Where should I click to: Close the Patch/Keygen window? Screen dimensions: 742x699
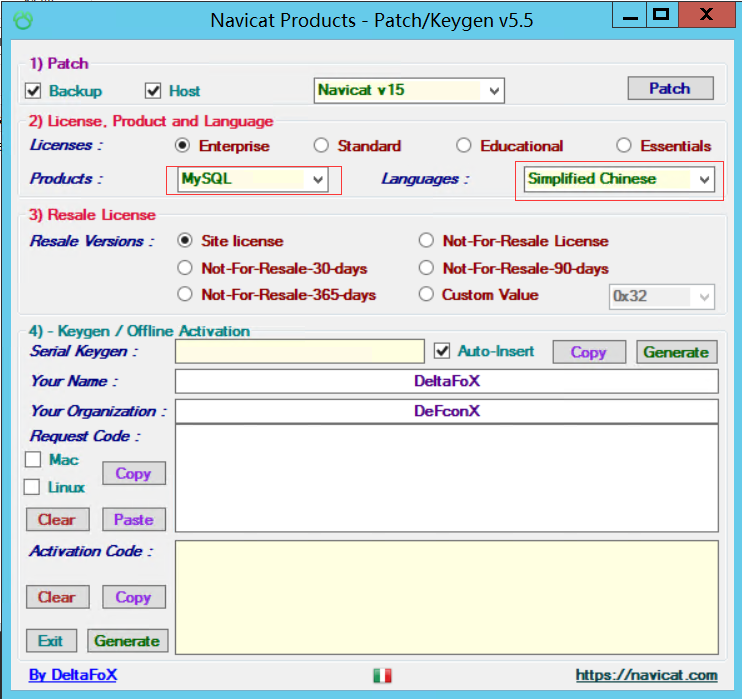pyautogui.click(x=707, y=15)
